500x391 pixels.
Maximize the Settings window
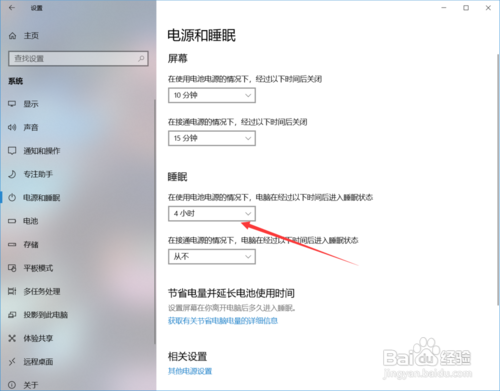[x=466, y=8]
